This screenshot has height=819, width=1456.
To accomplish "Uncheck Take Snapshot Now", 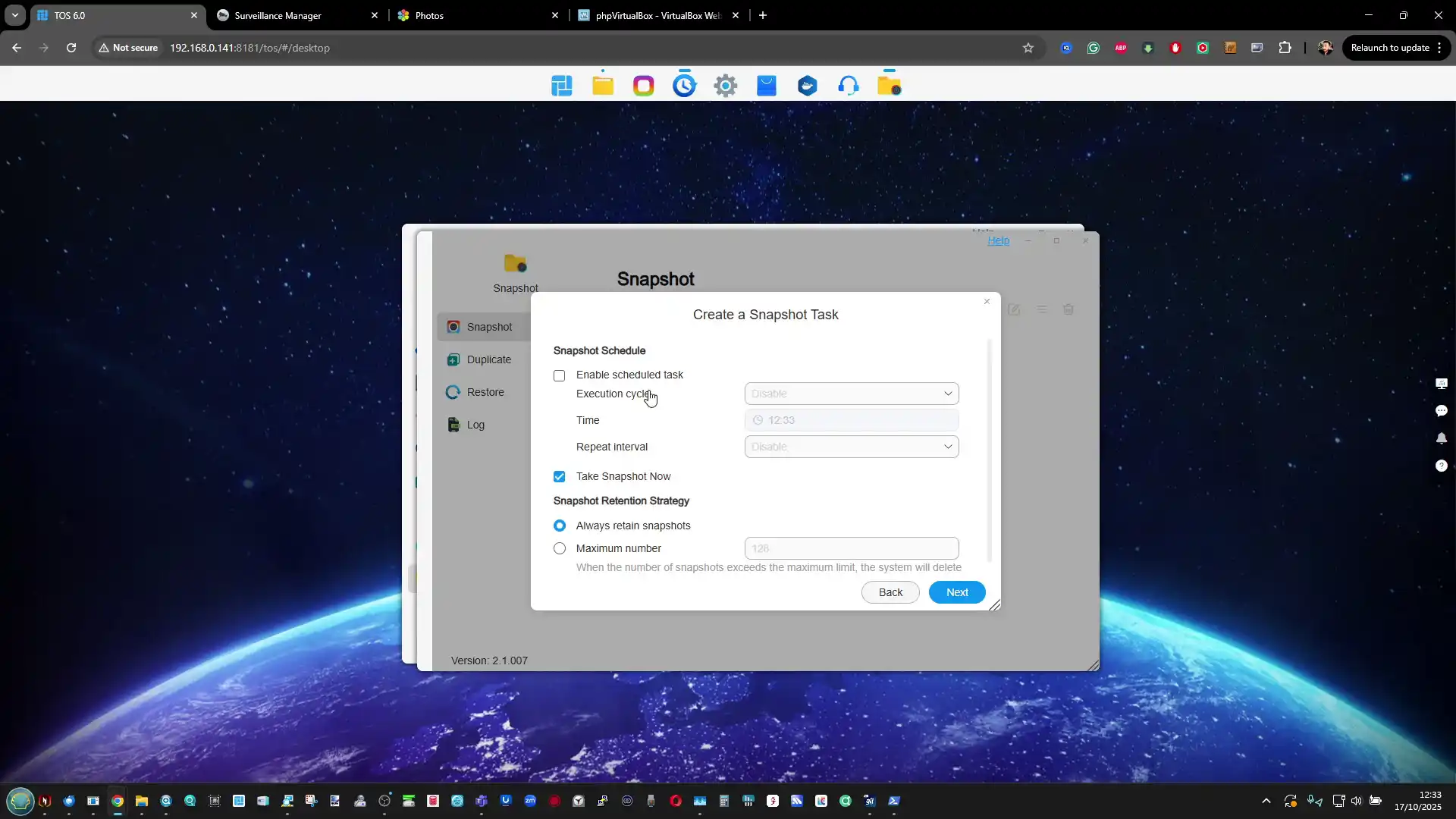I will tap(560, 476).
